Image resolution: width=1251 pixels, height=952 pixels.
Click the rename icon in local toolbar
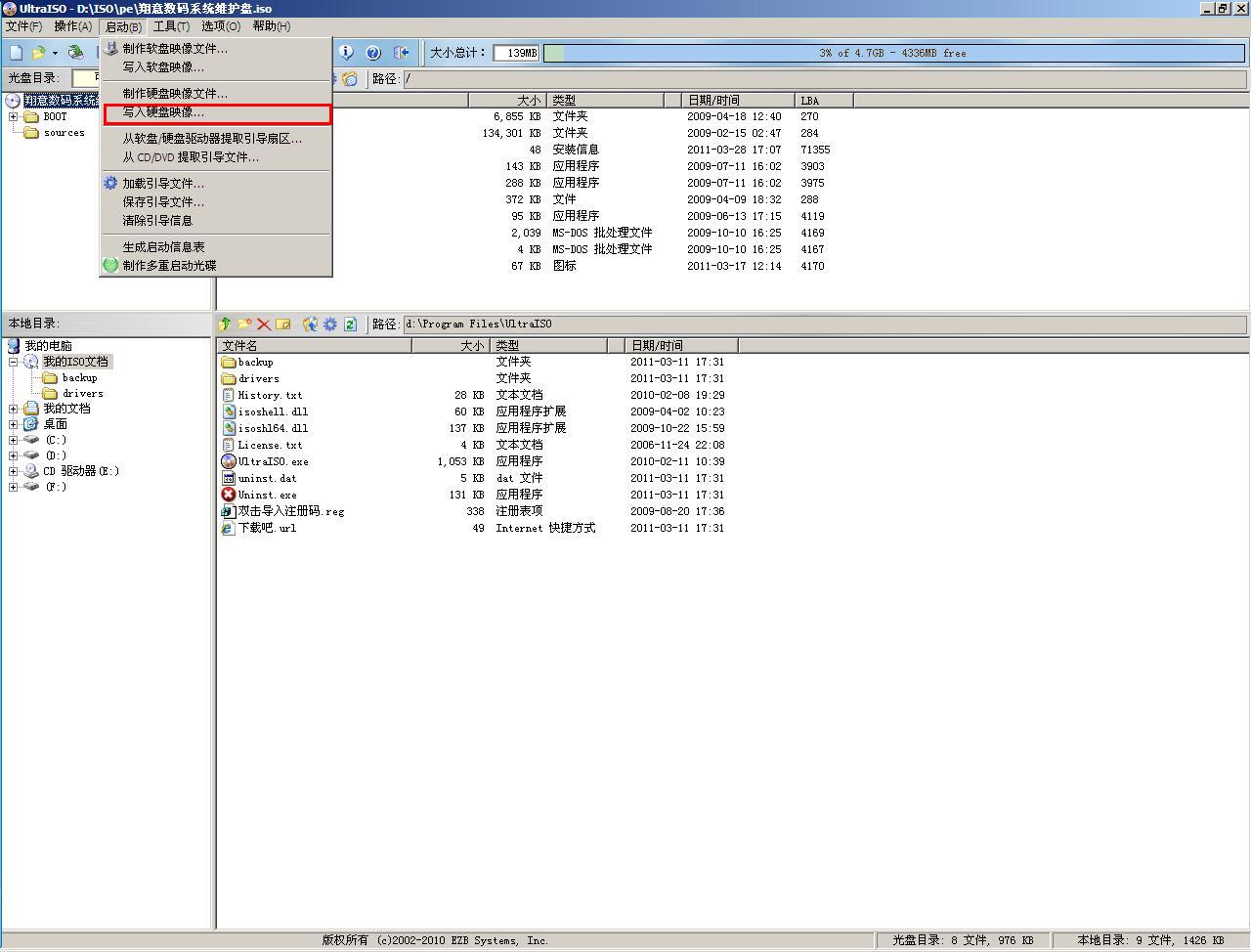tap(283, 324)
